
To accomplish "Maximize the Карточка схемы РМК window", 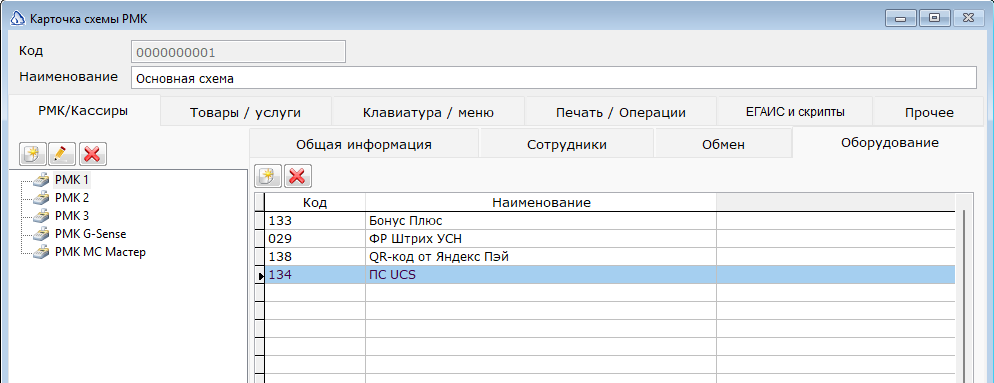I will coord(934,18).
